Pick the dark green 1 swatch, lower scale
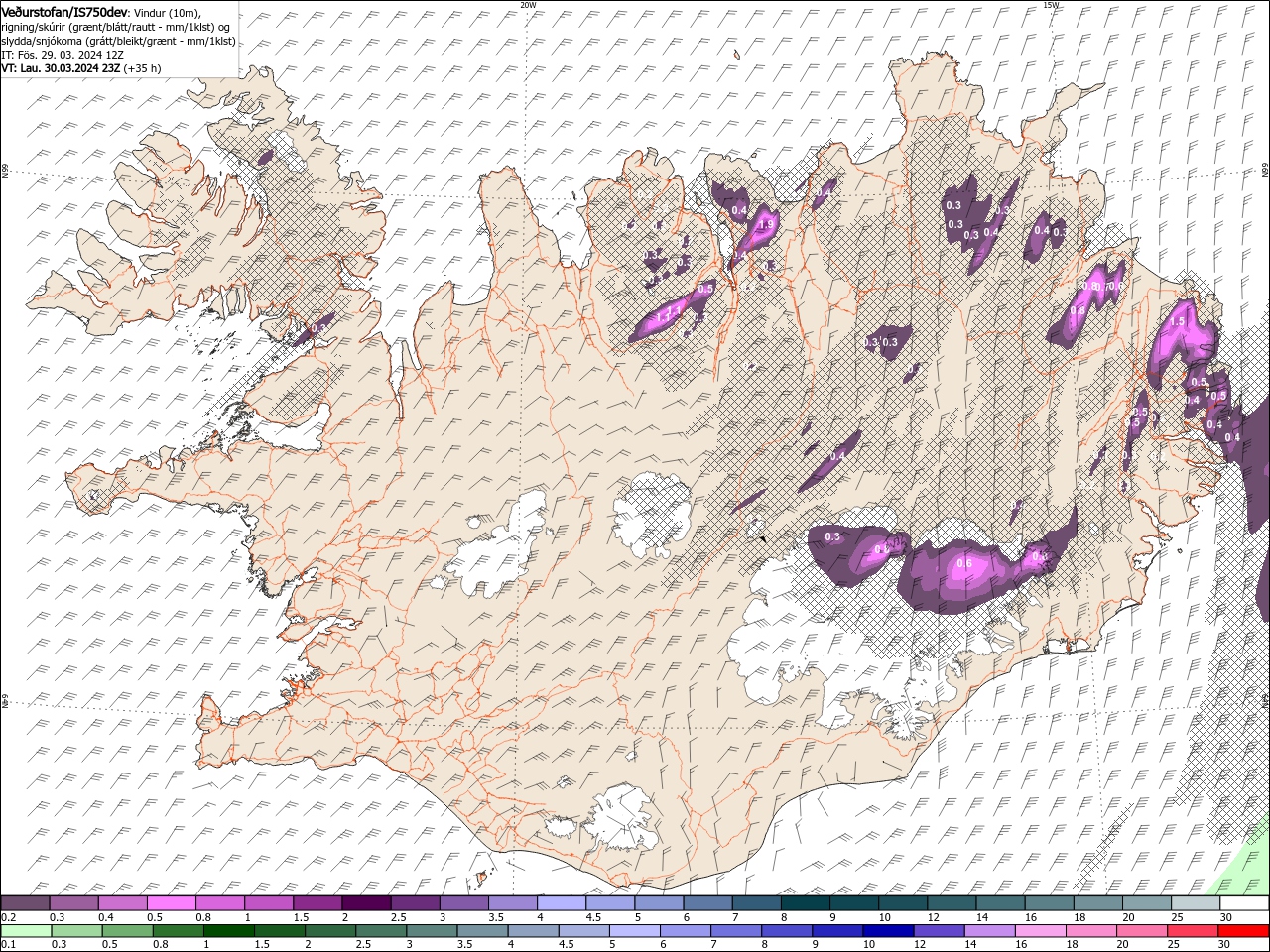The image size is (1270, 952). click(228, 931)
